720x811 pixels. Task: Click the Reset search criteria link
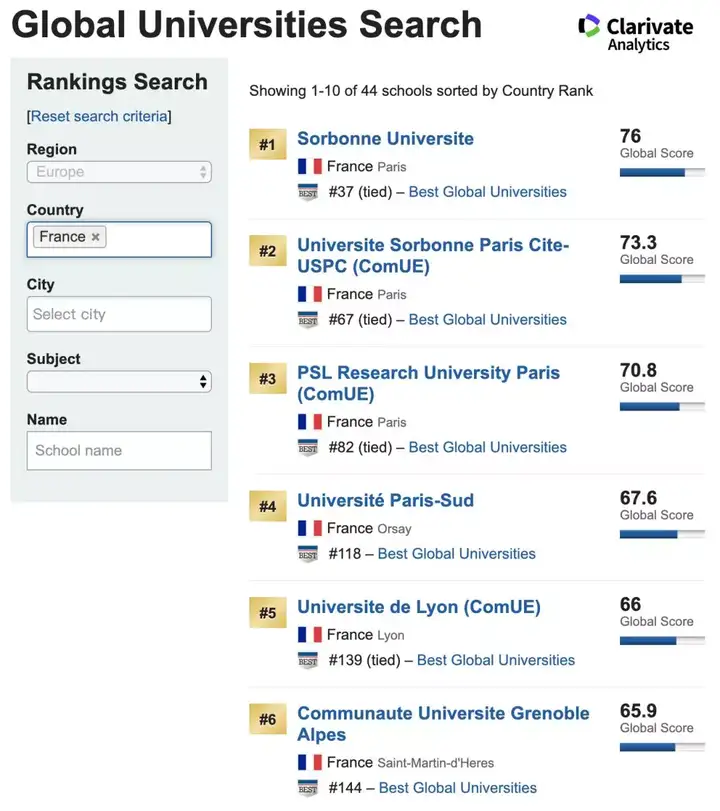coord(99,116)
